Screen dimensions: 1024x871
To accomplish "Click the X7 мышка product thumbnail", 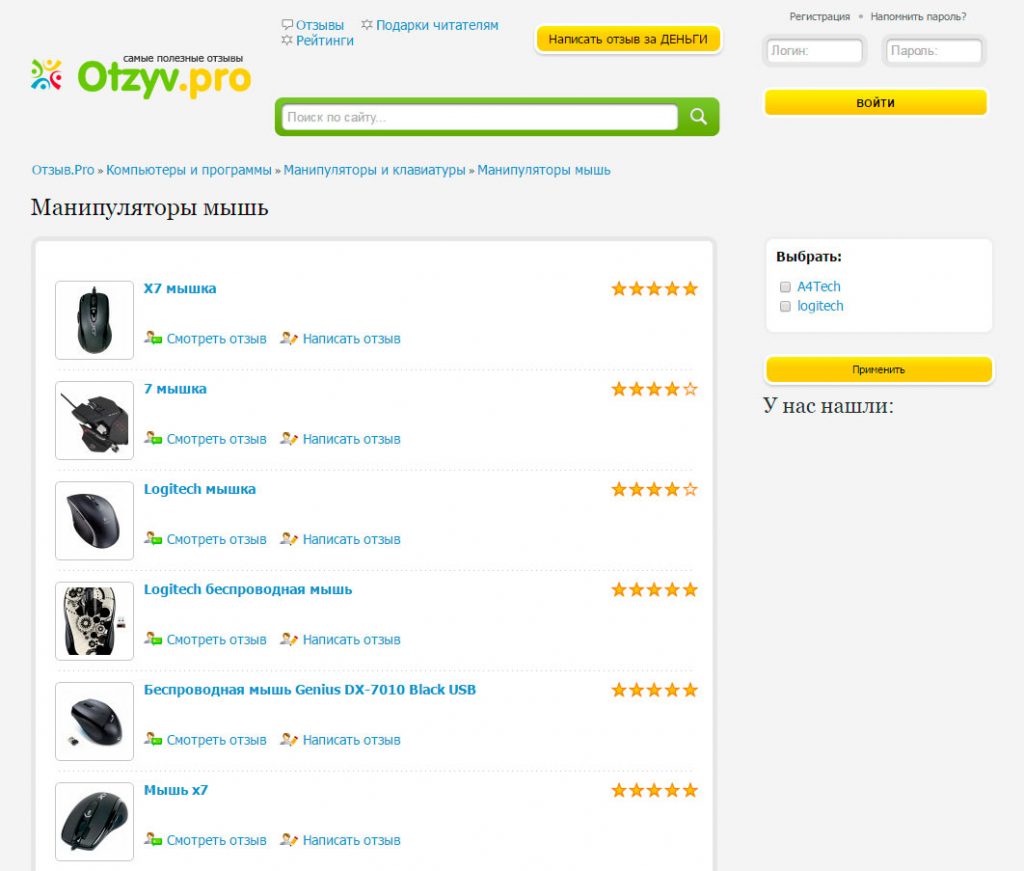I will 94,320.
